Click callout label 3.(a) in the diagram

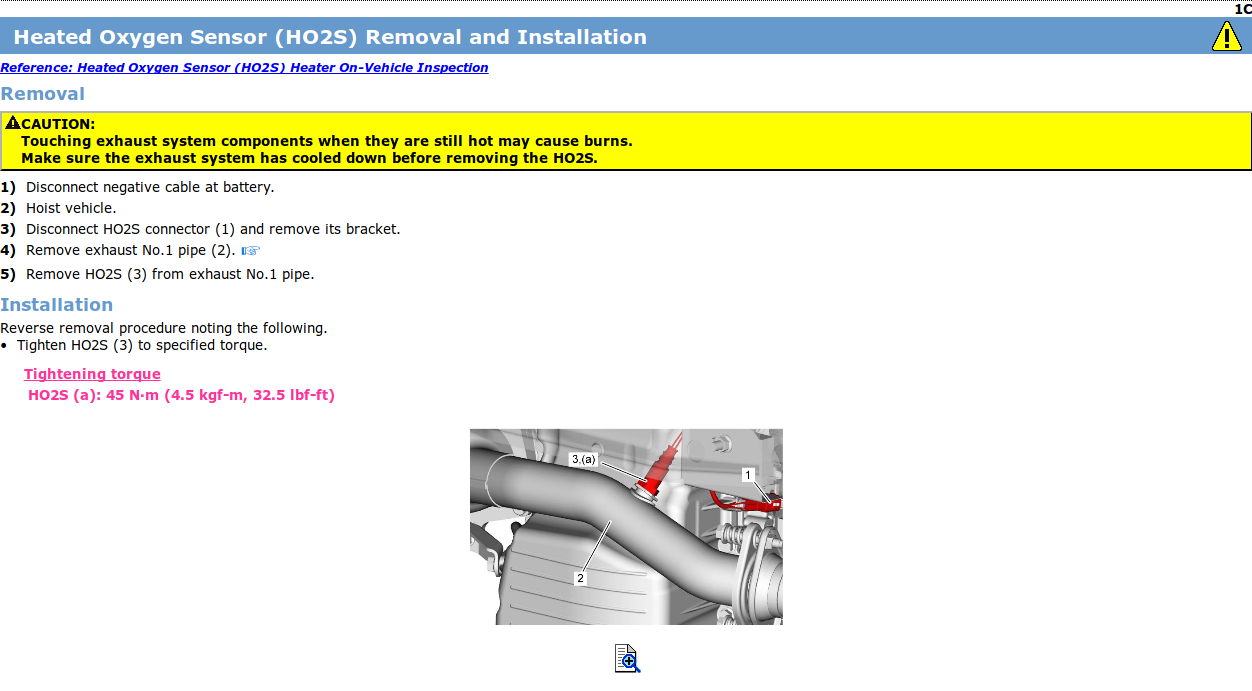(x=583, y=459)
